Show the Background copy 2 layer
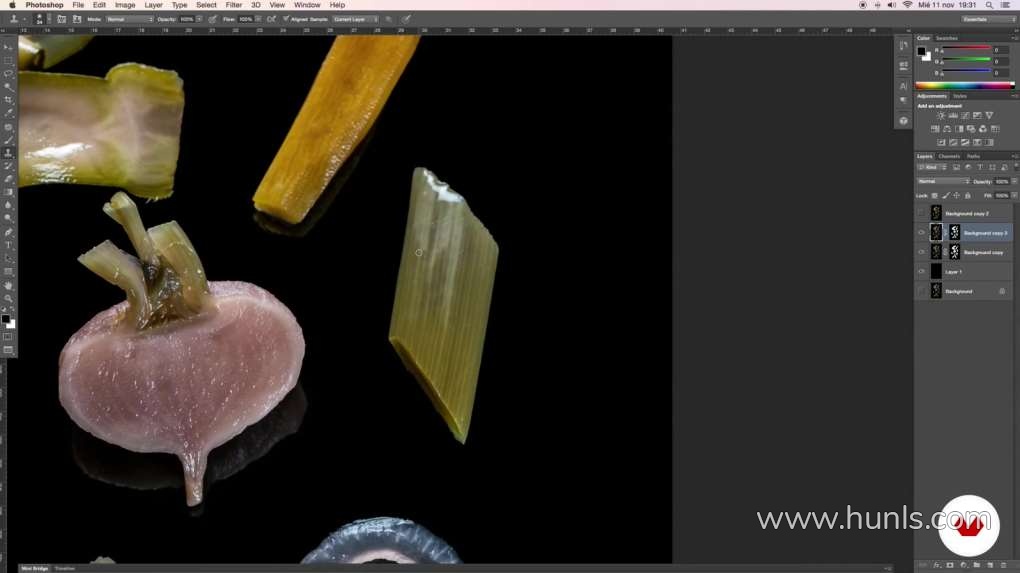 pyautogui.click(x=921, y=213)
